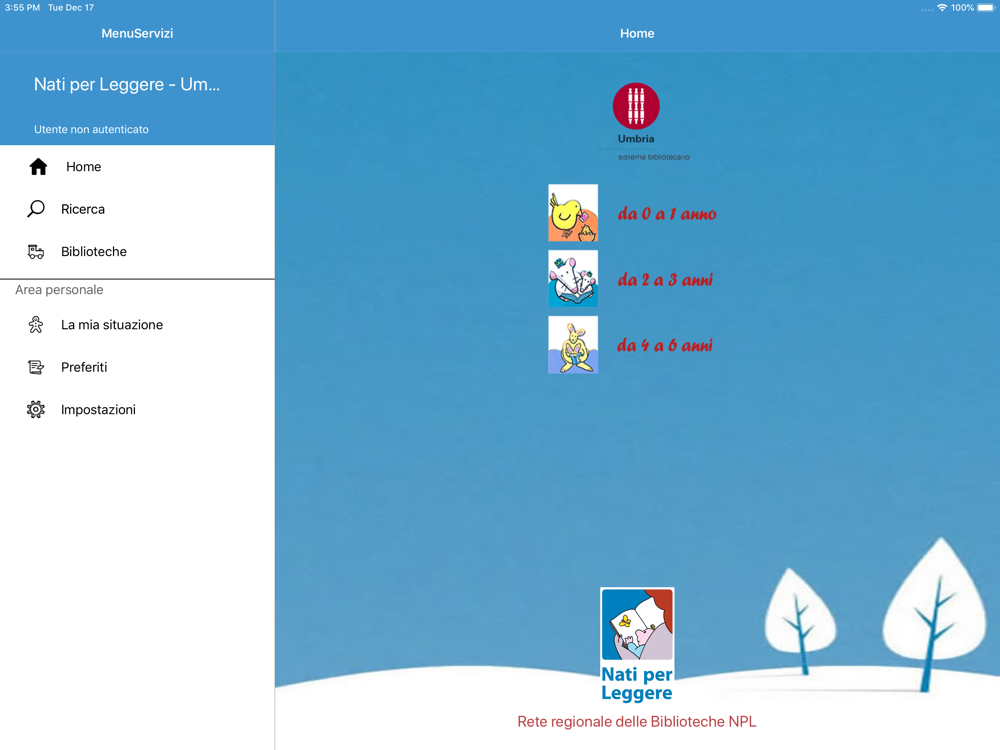Click the Ricerca magnifying glass icon

(36, 209)
